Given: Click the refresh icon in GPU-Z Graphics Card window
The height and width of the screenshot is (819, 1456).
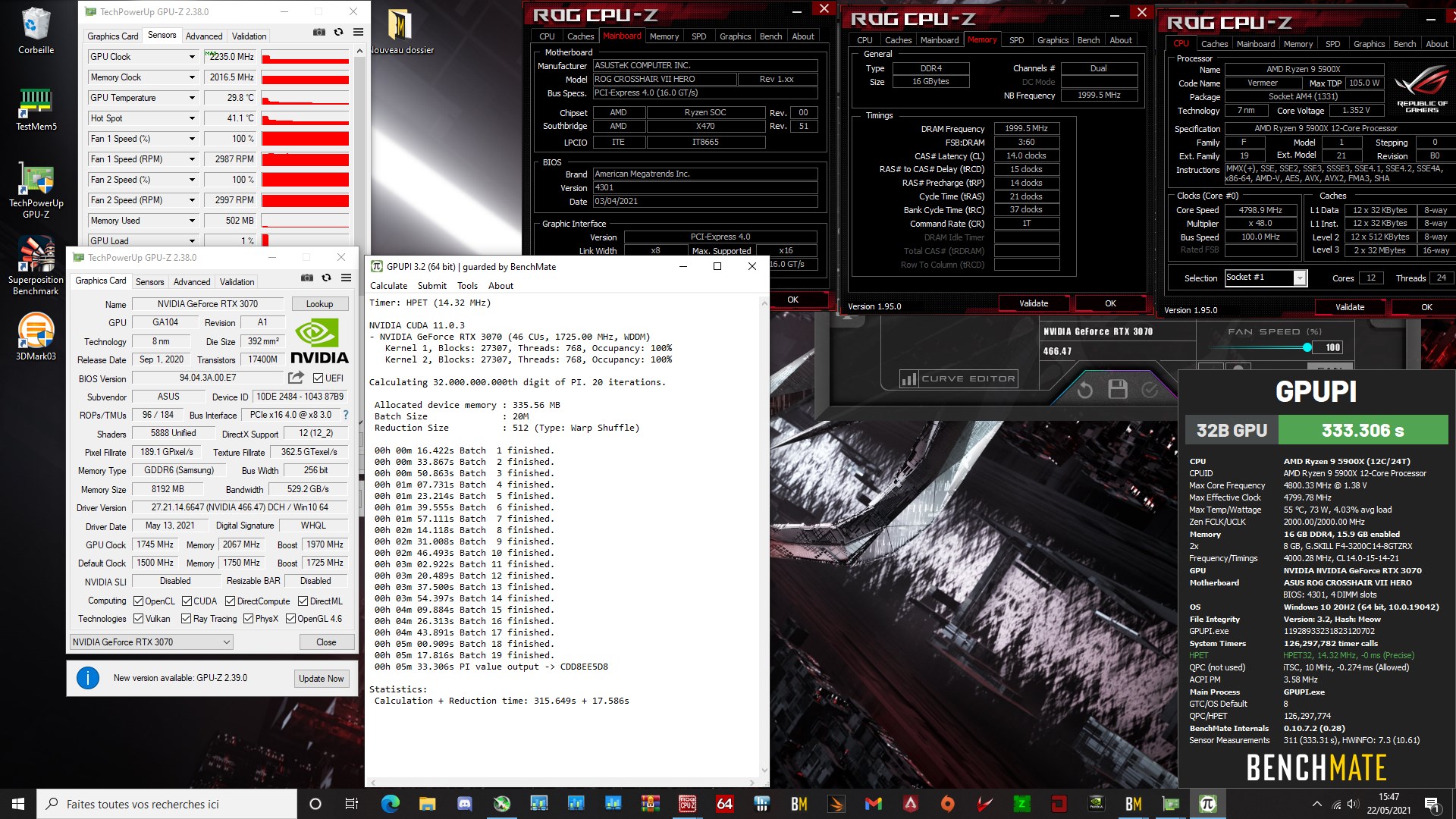Looking at the screenshot, I should (326, 278).
